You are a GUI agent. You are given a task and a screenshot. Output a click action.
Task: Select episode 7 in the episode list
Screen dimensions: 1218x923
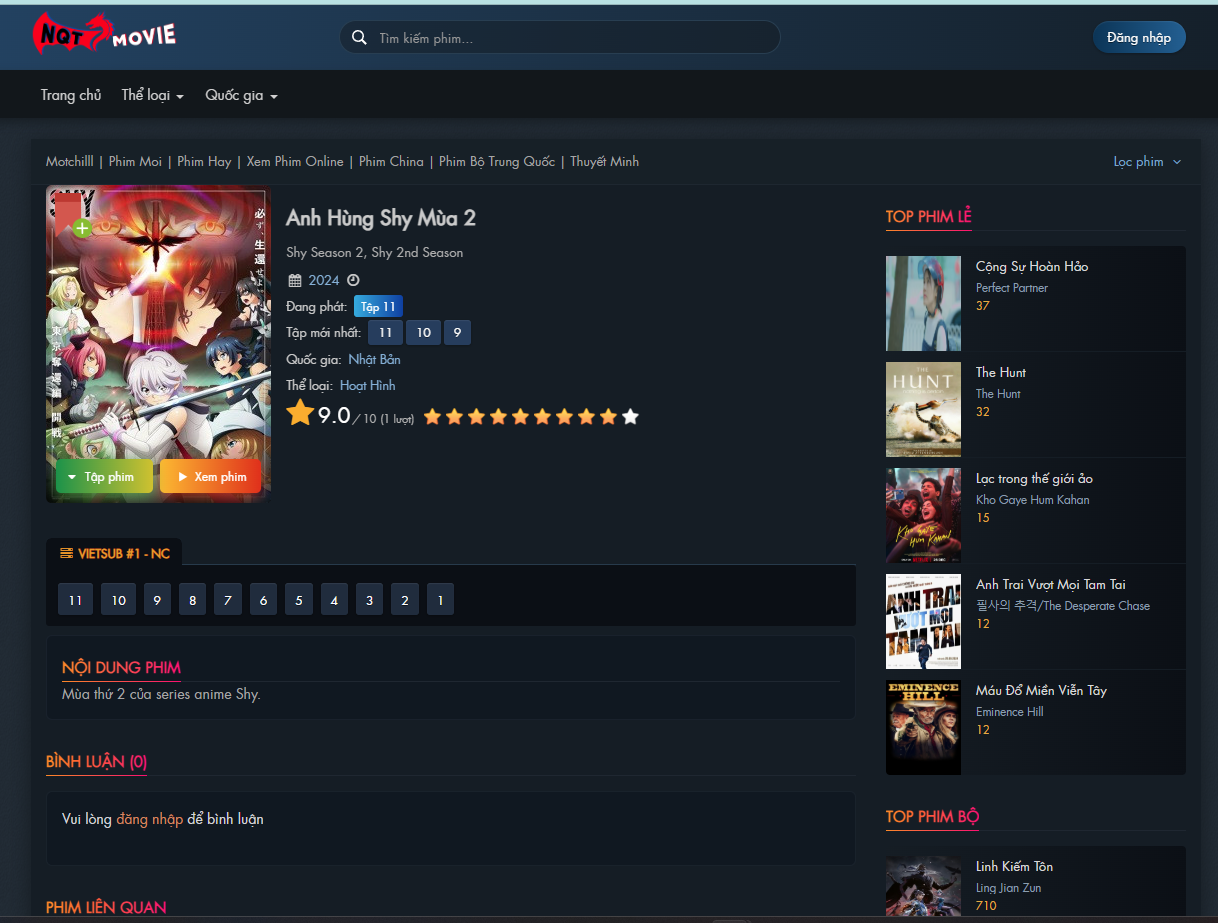227,601
